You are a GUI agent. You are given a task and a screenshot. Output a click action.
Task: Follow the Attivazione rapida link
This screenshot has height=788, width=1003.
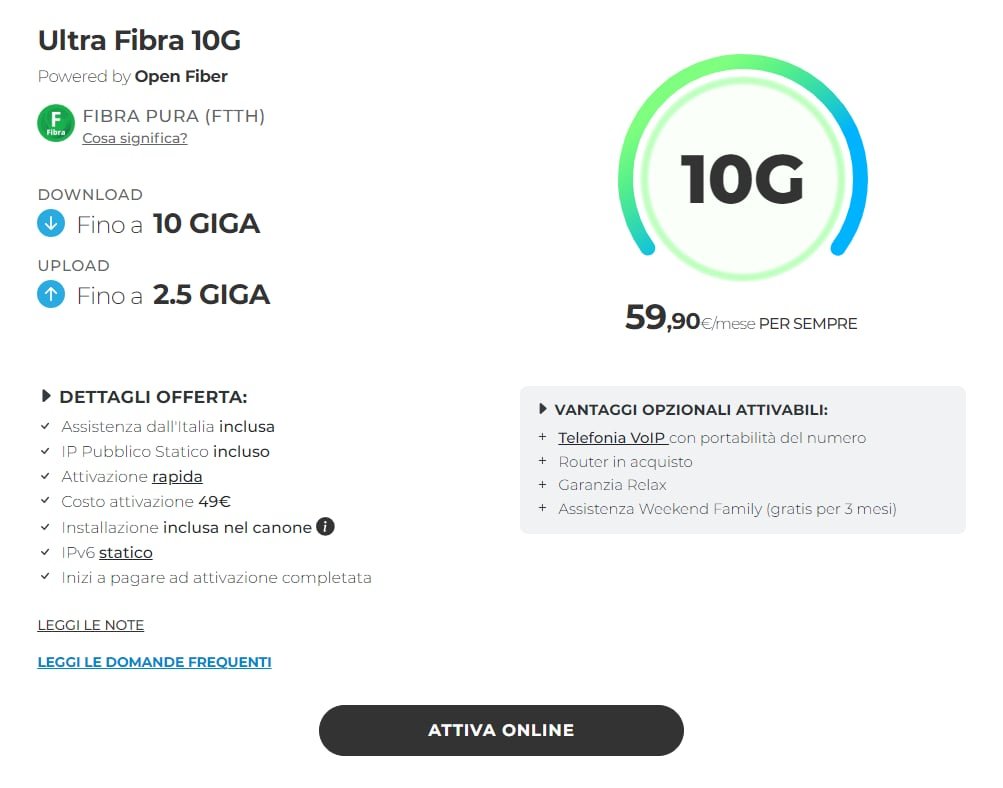pyautogui.click(x=177, y=477)
